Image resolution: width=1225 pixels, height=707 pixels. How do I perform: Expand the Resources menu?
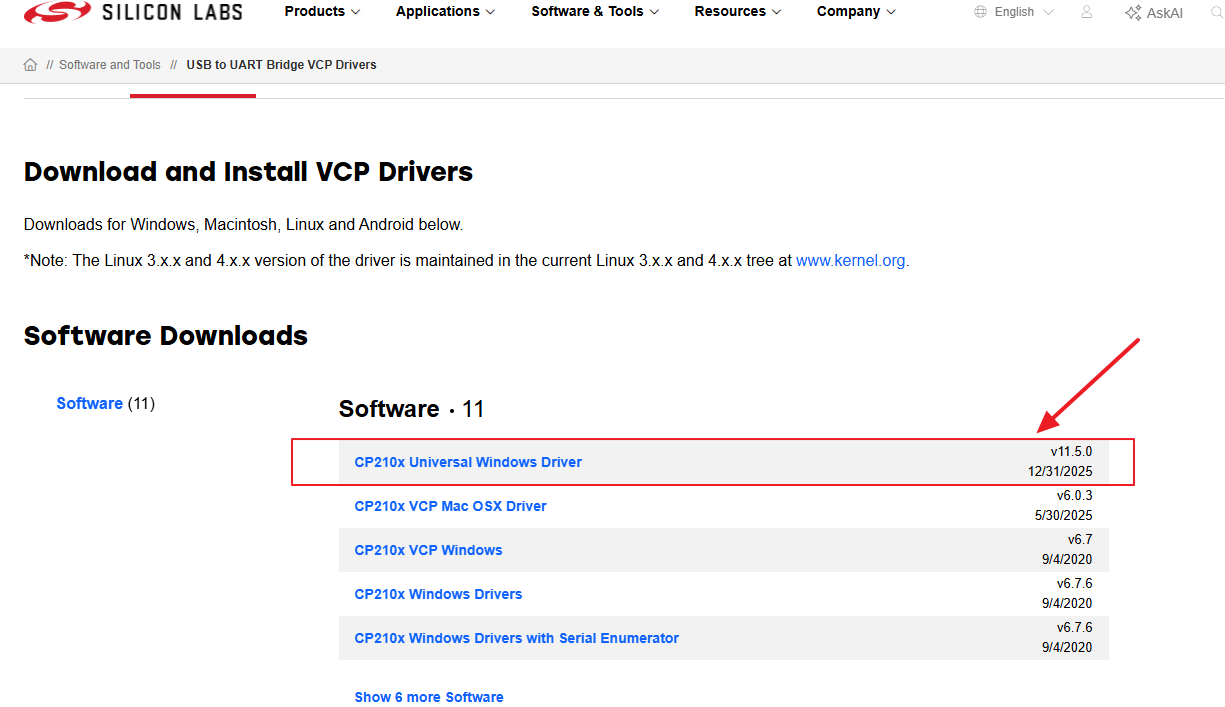[738, 12]
